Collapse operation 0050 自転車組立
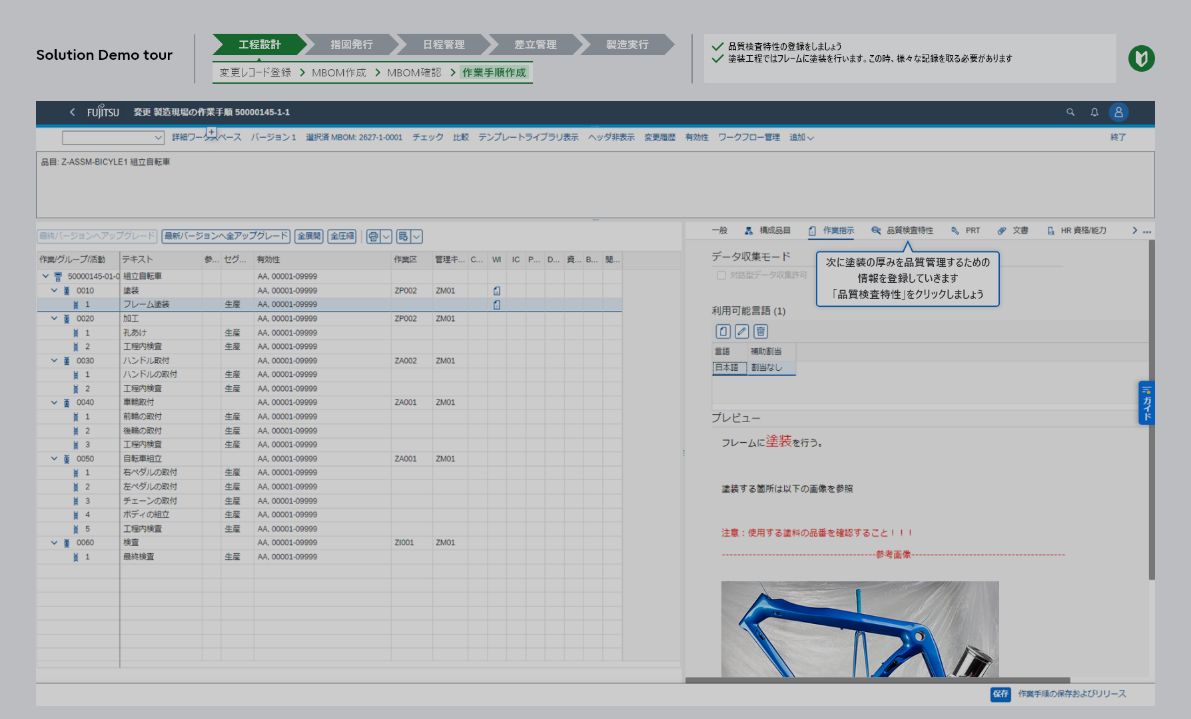The image size is (1191, 719). pos(54,459)
